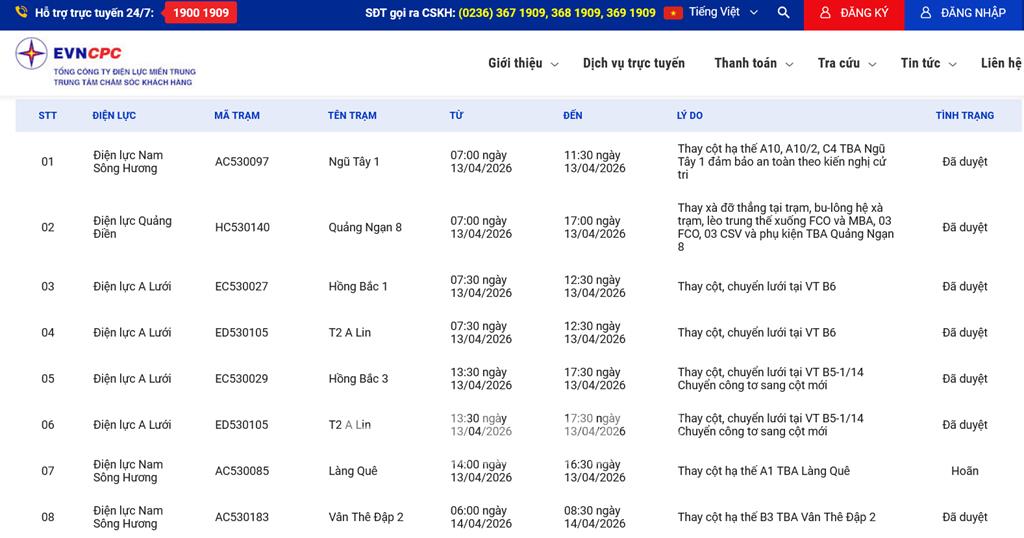1024x538 pixels.
Task: Select station code AC530097 in row 01
Action: coord(242,162)
